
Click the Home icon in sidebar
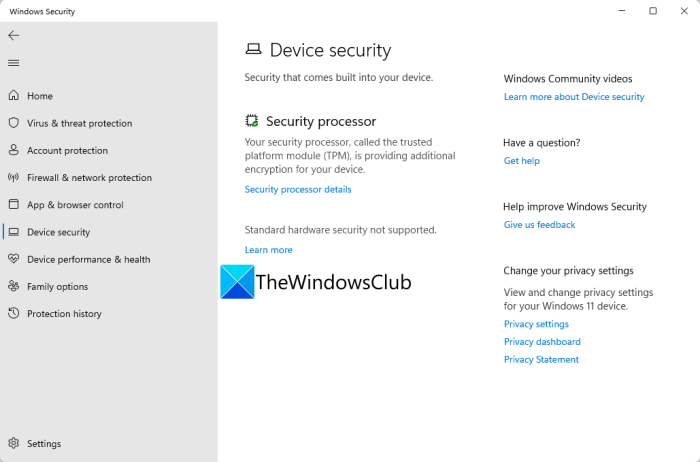tap(14, 96)
